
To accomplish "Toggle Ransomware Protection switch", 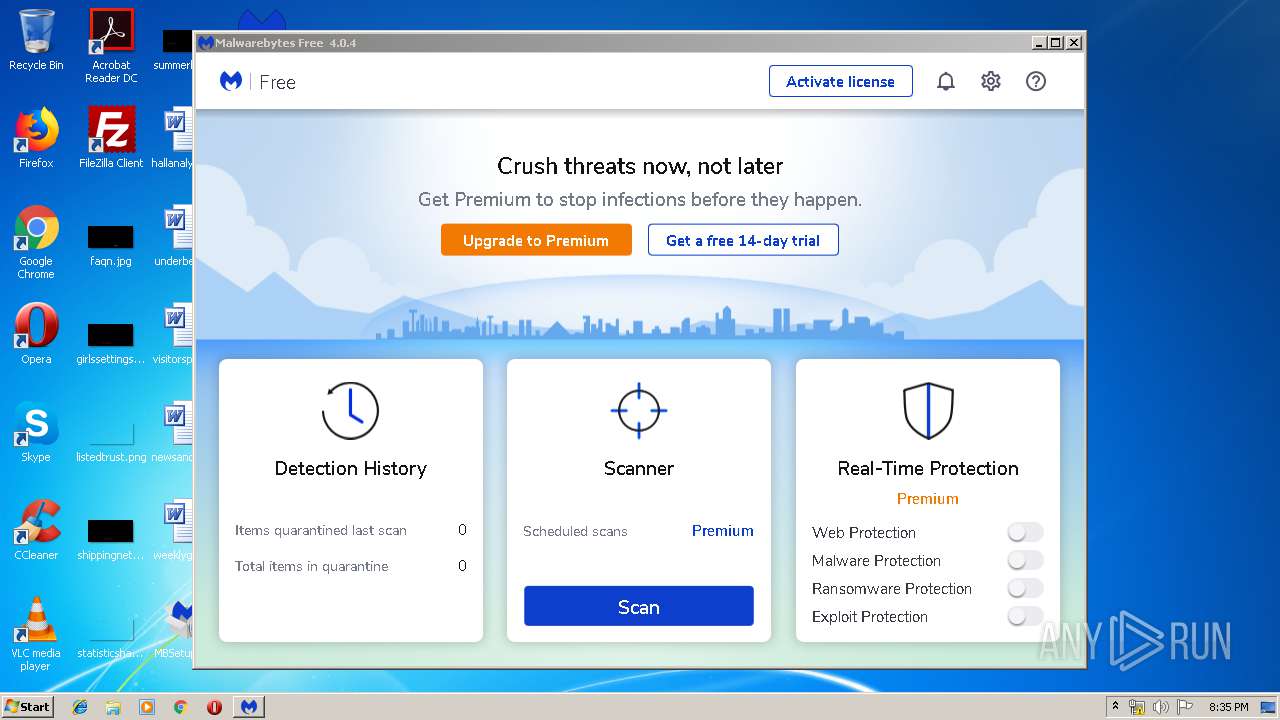I will [x=1025, y=588].
